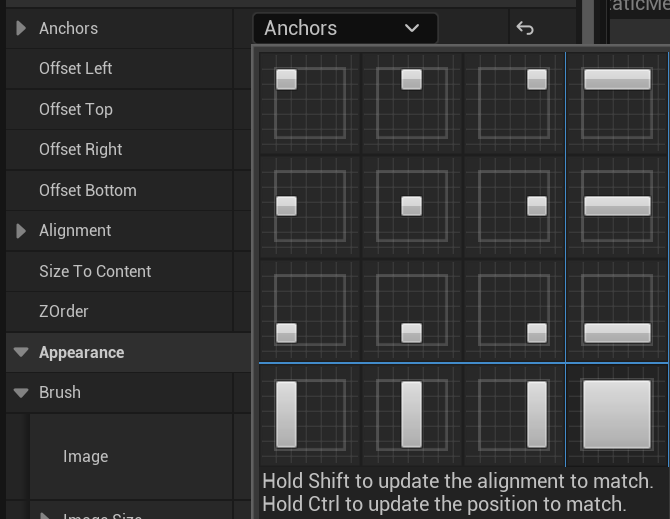Reset Anchors to default value arrow

click(525, 28)
